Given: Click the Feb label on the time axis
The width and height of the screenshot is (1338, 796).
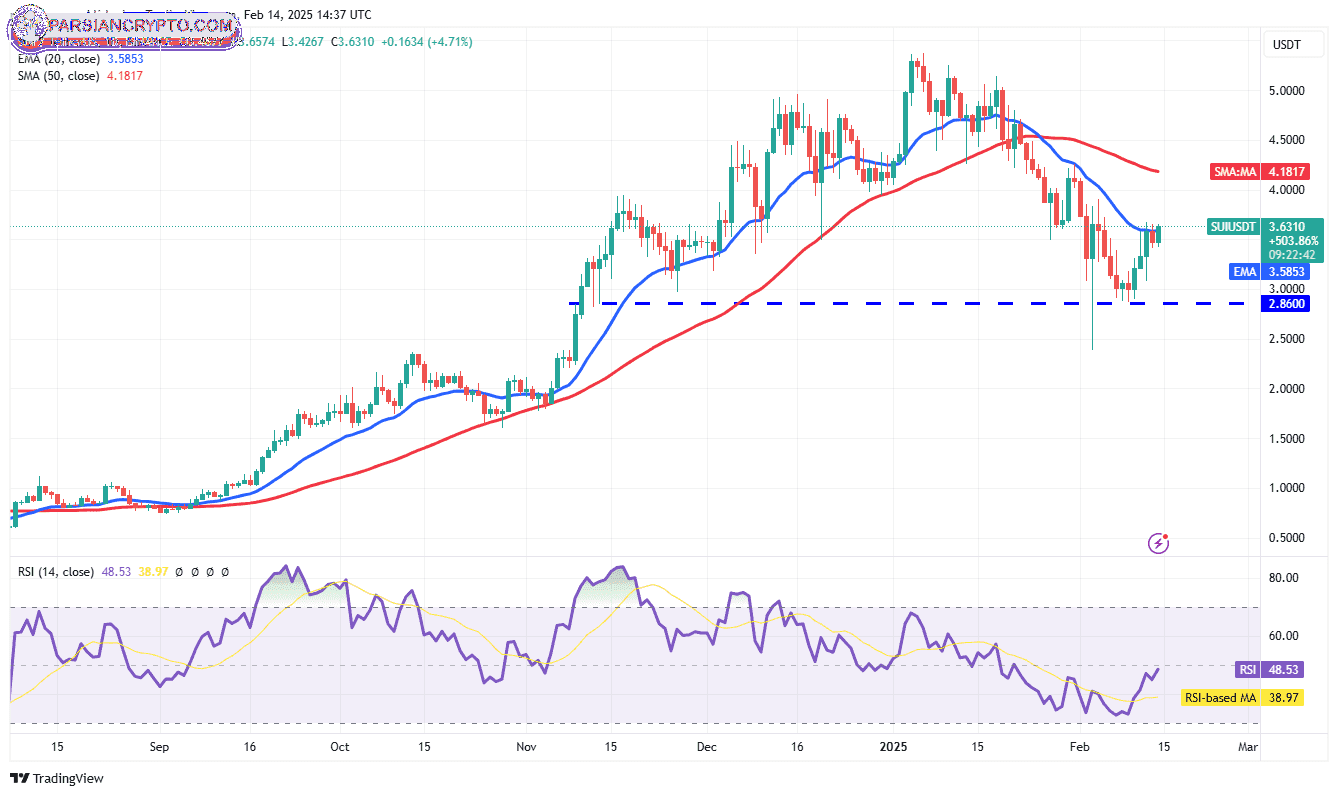Looking at the screenshot, I should tap(1078, 746).
